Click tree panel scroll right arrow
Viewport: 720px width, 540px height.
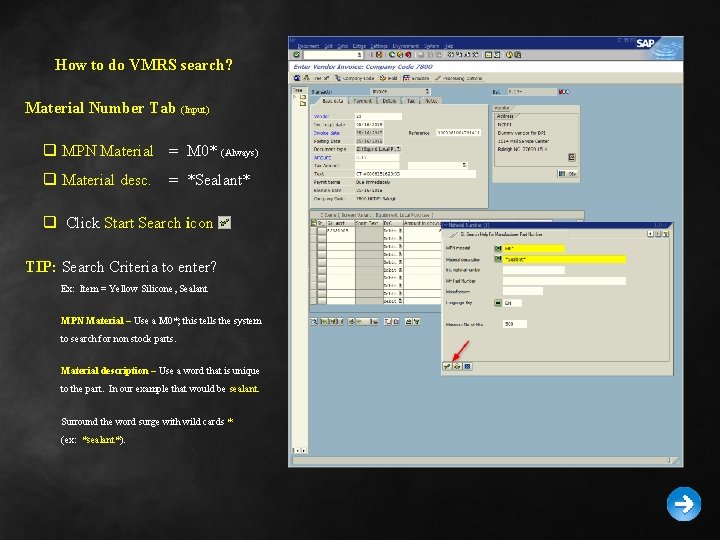303,450
